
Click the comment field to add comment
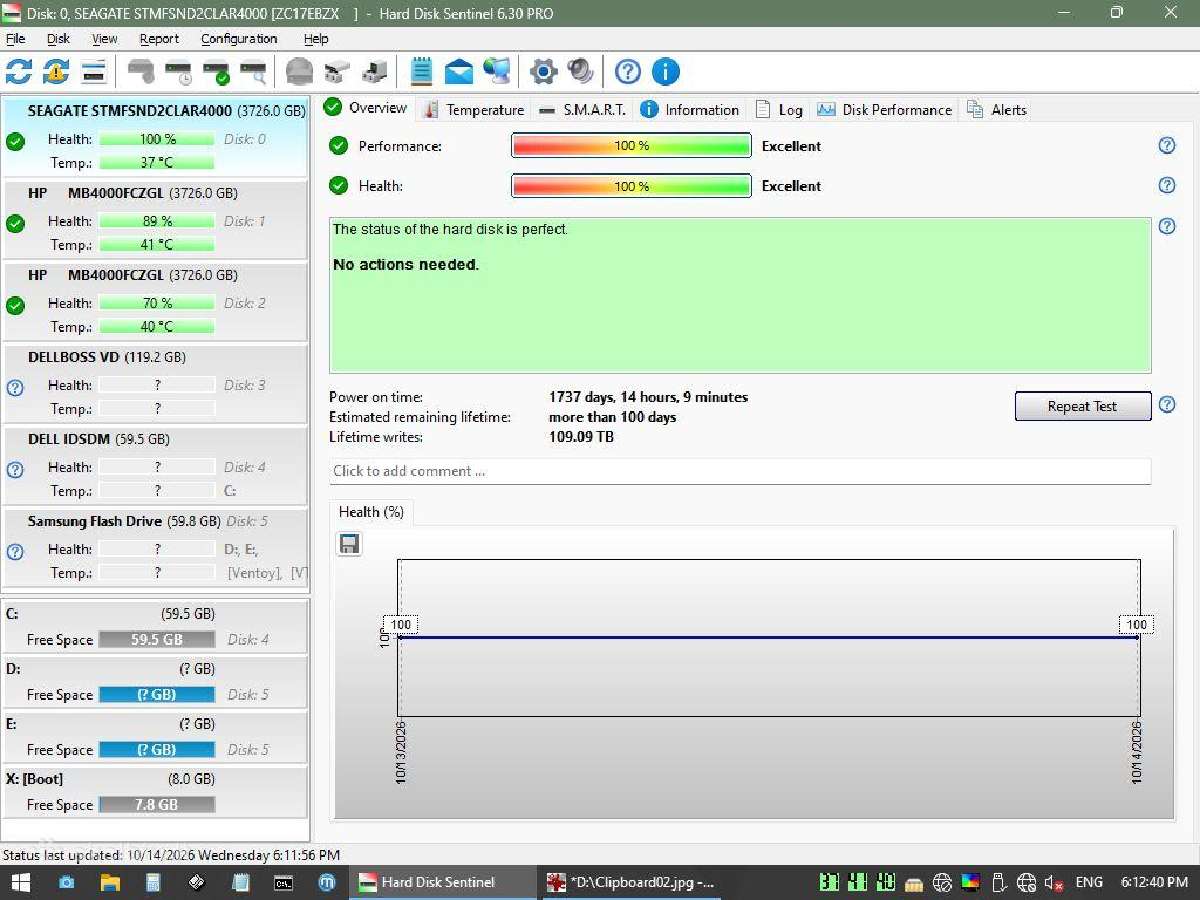[740, 471]
